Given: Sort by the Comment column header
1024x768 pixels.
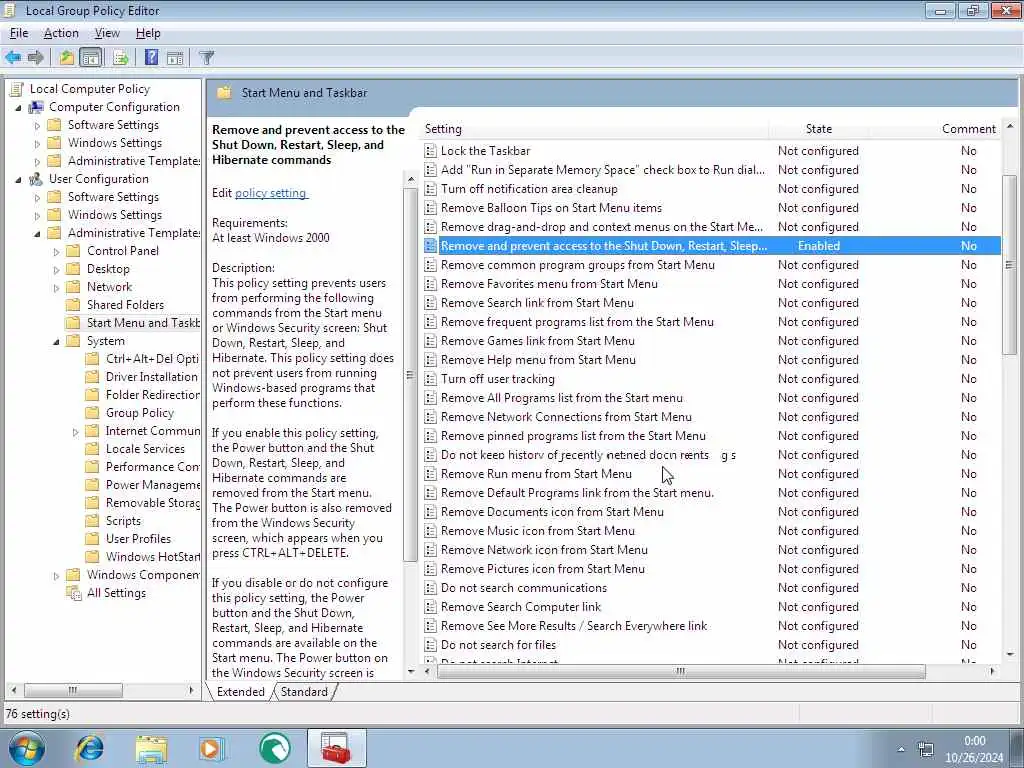Looking at the screenshot, I should [968, 129].
